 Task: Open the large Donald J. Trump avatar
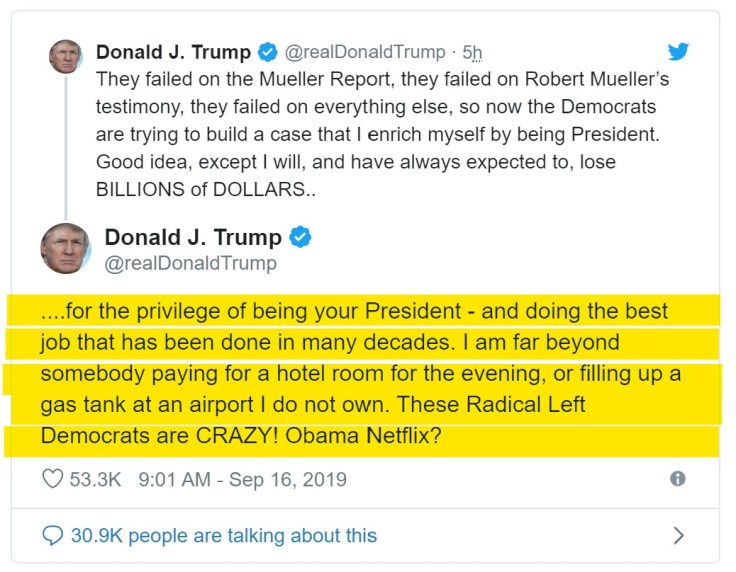[66, 249]
